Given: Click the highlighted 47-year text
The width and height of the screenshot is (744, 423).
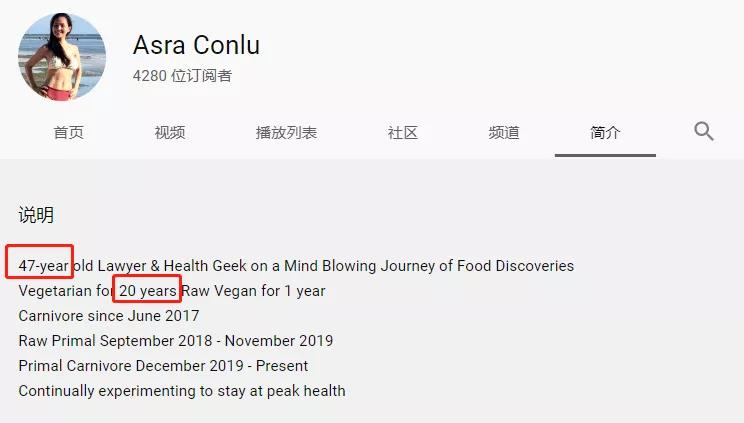Looking at the screenshot, I should [43, 265].
